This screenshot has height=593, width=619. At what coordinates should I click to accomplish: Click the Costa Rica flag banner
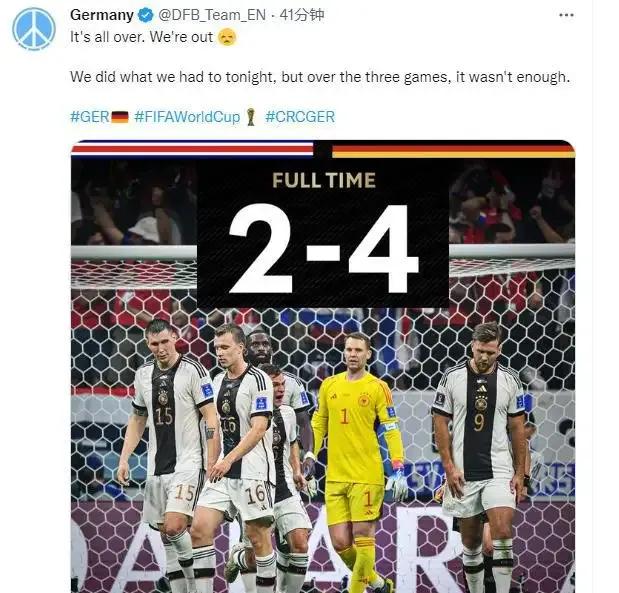pyautogui.click(x=192, y=149)
